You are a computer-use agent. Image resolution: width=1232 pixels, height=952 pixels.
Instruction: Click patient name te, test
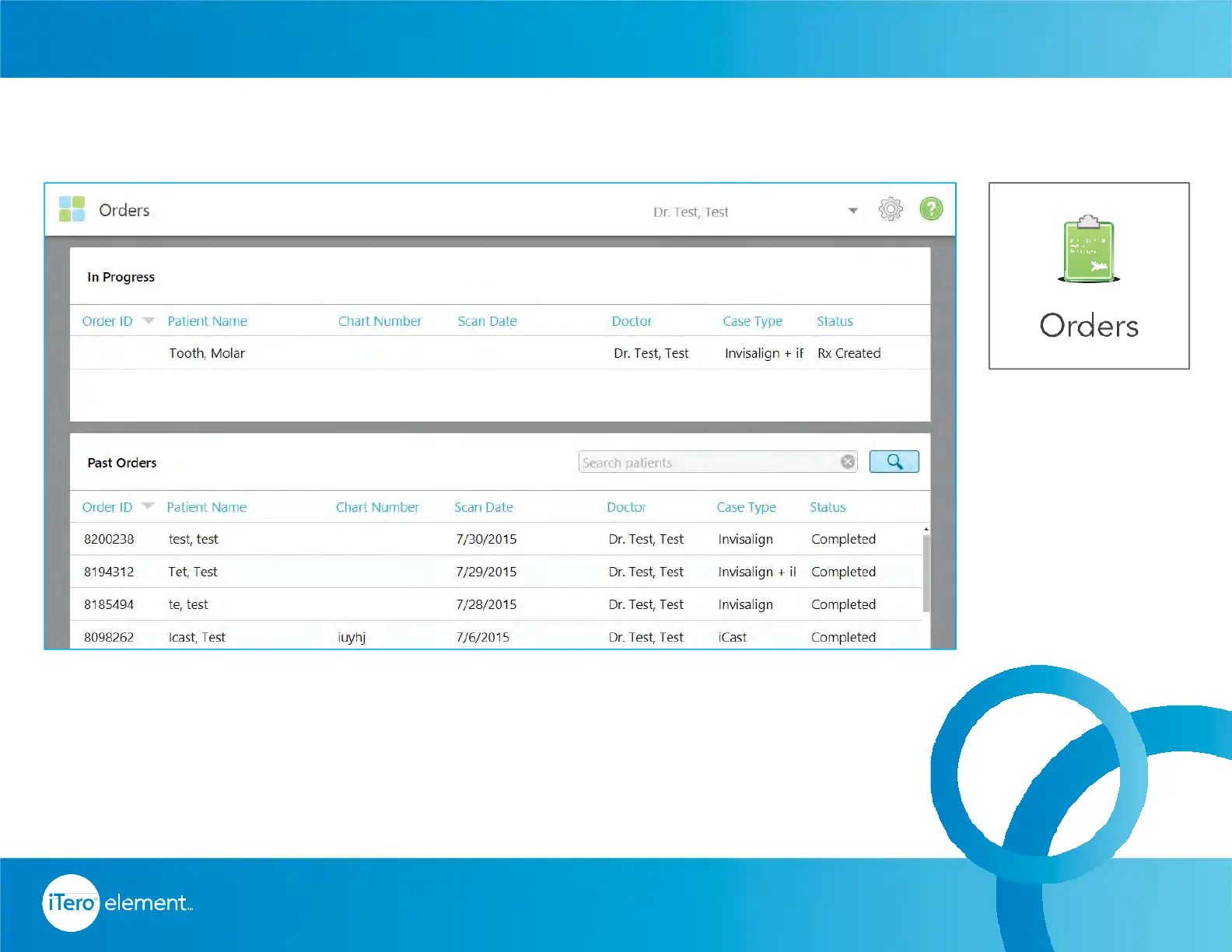[188, 604]
